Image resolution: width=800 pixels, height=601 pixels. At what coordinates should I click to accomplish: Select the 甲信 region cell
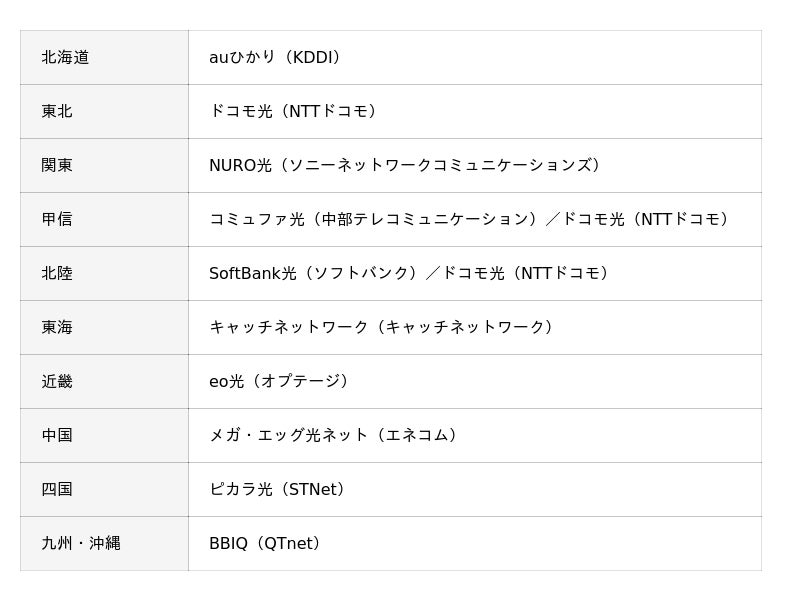pos(57,220)
